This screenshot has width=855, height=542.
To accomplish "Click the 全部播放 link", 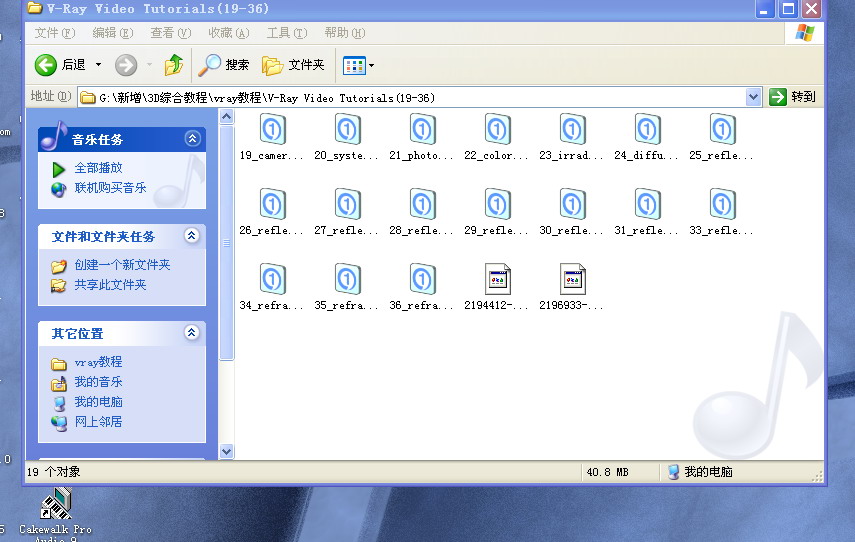I will 98,168.
